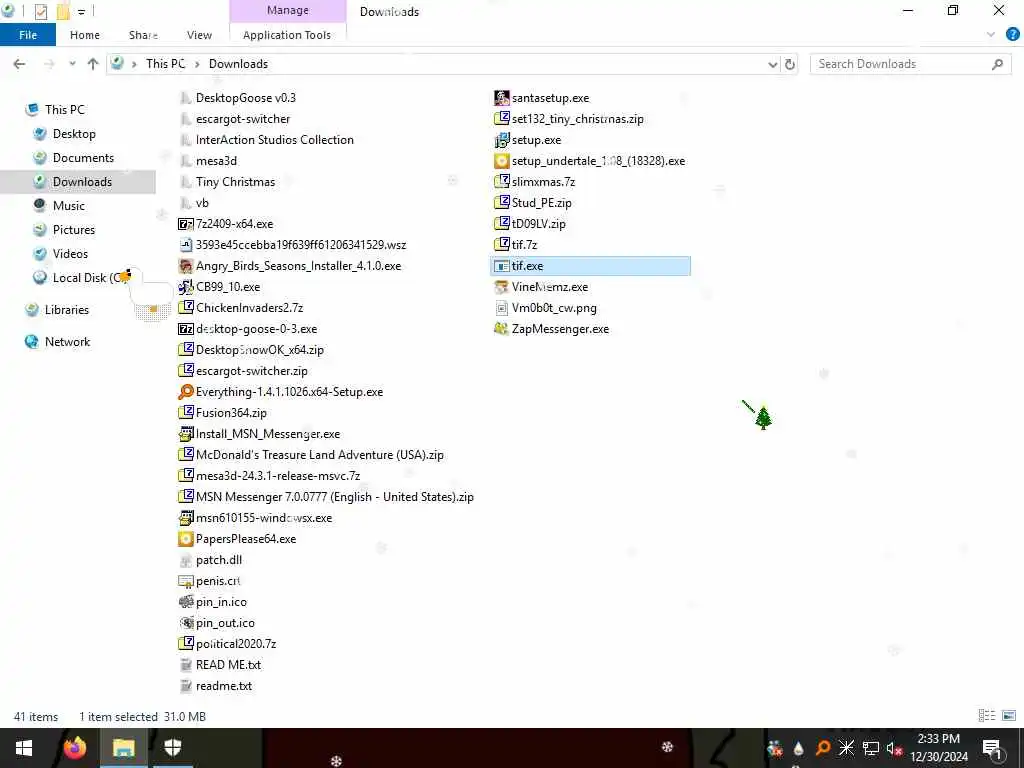Click the 7z2409-x64.exe icon
The height and width of the screenshot is (768, 1024).
tap(186, 224)
